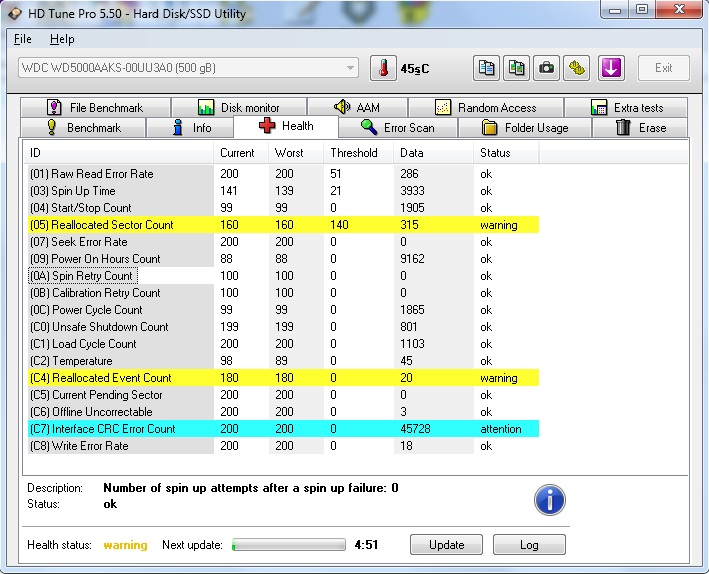The width and height of the screenshot is (709, 574).
Task: Switch to the Info tab
Action: click(191, 128)
